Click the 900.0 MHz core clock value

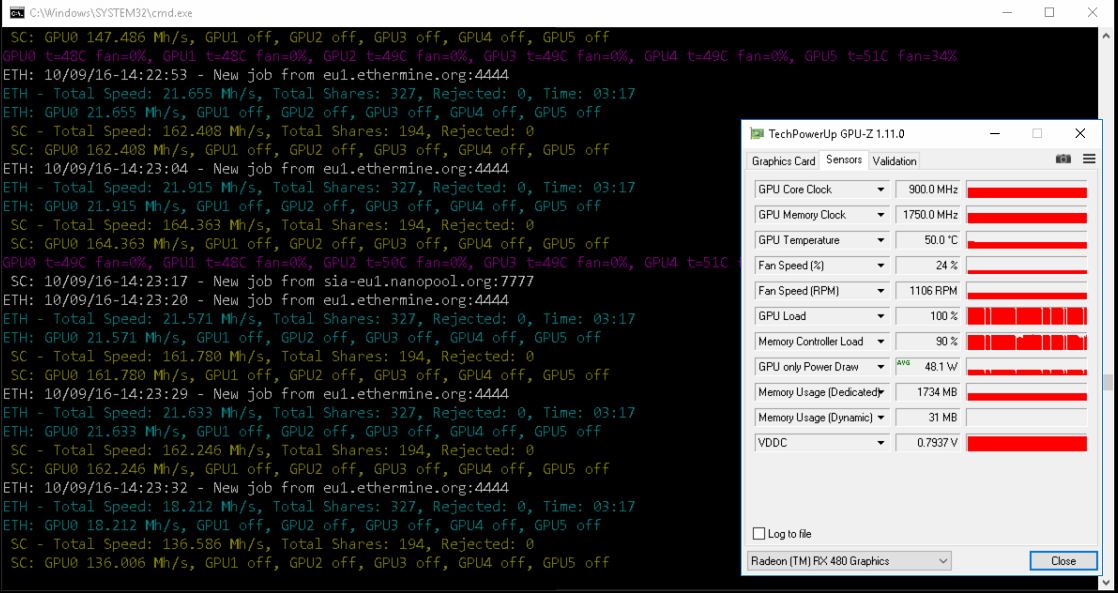point(927,190)
